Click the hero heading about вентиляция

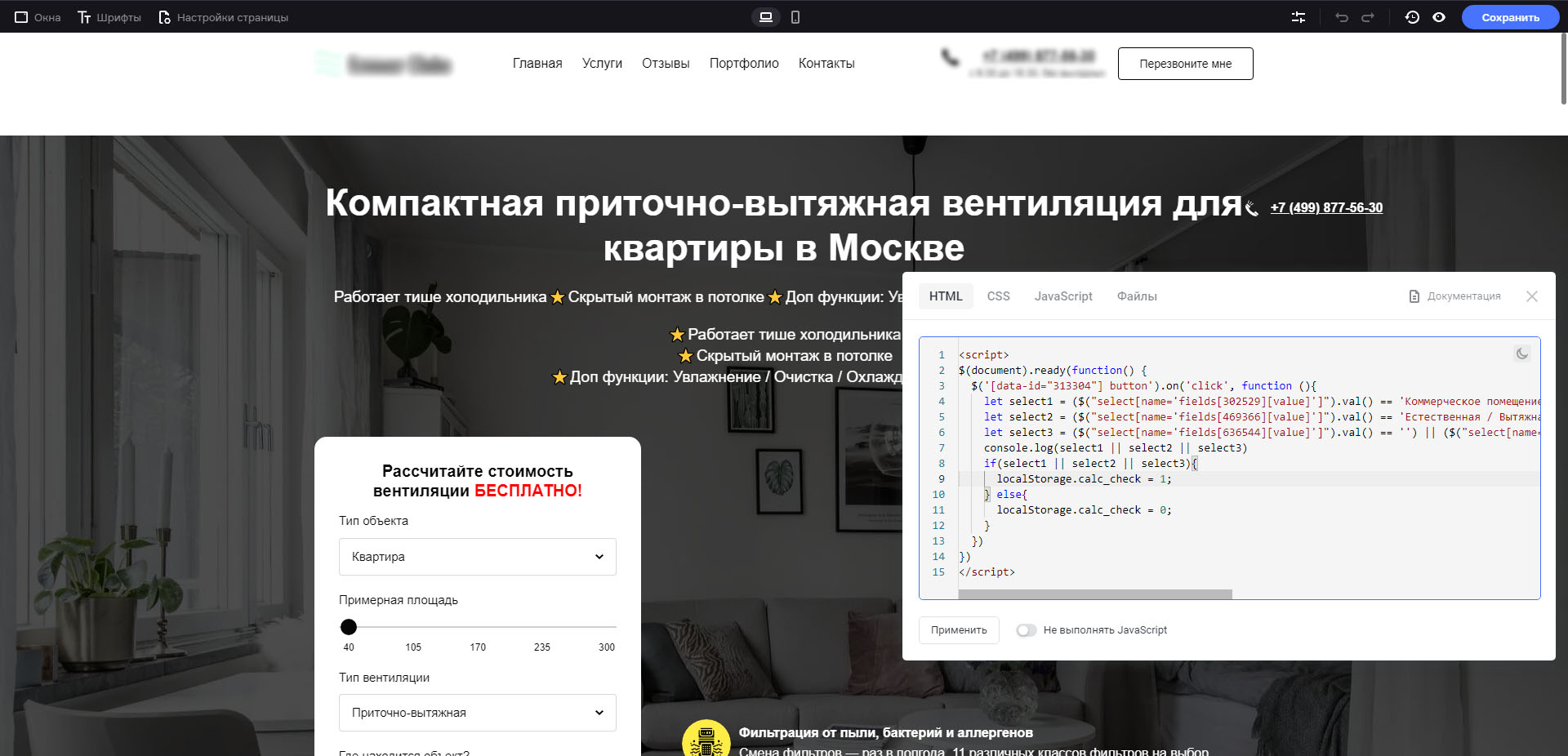(x=784, y=225)
